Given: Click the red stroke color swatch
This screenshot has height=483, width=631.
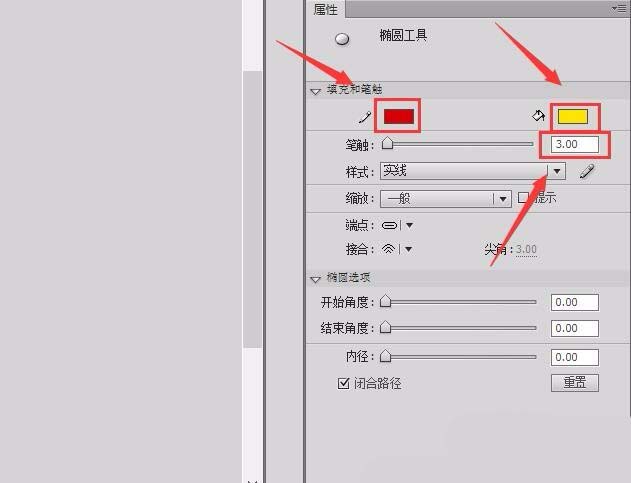Looking at the screenshot, I should click(x=398, y=116).
